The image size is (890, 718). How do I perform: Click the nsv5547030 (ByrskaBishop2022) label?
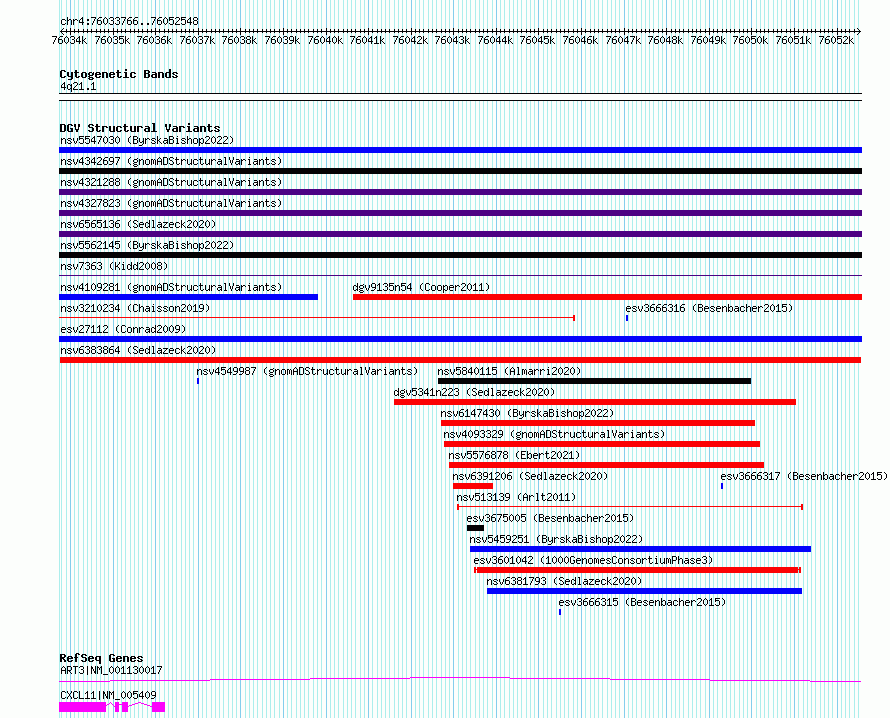147,140
